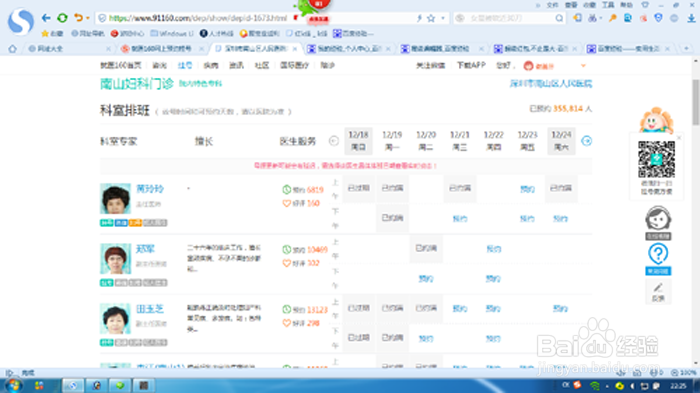Click the previous week arrow in the schedule
Image resolution: width=700 pixels, height=393 pixels.
333,141
